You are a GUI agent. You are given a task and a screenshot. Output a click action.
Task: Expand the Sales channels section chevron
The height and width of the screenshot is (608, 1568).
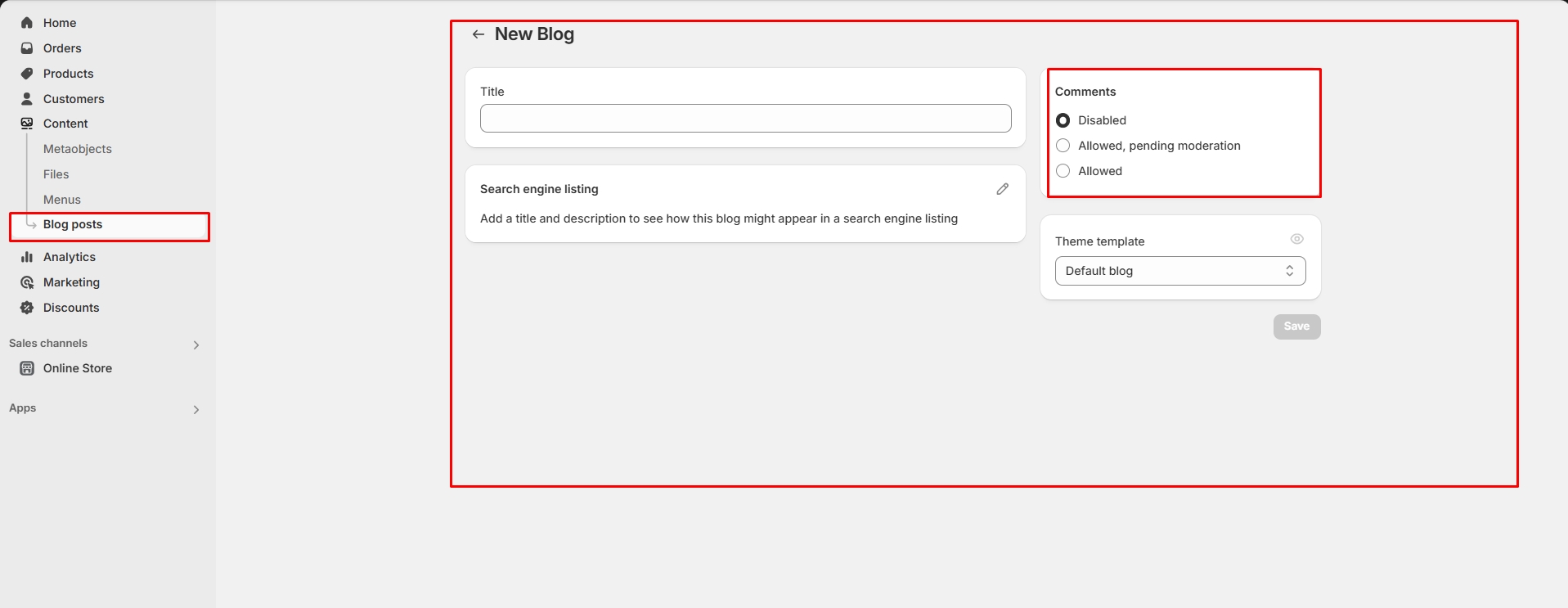[x=196, y=345]
